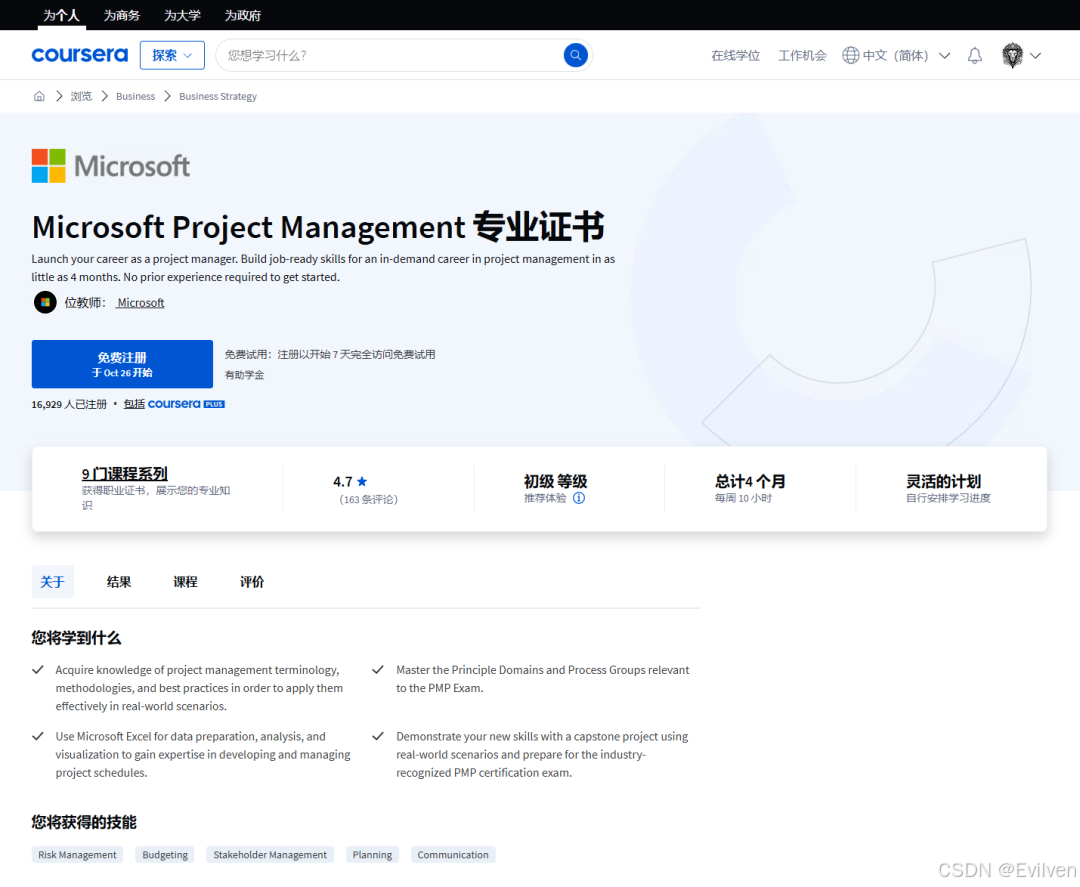Screen dimensions: 1080x887
Task: Click the 您将学到什么 heading
Action: tap(76, 638)
